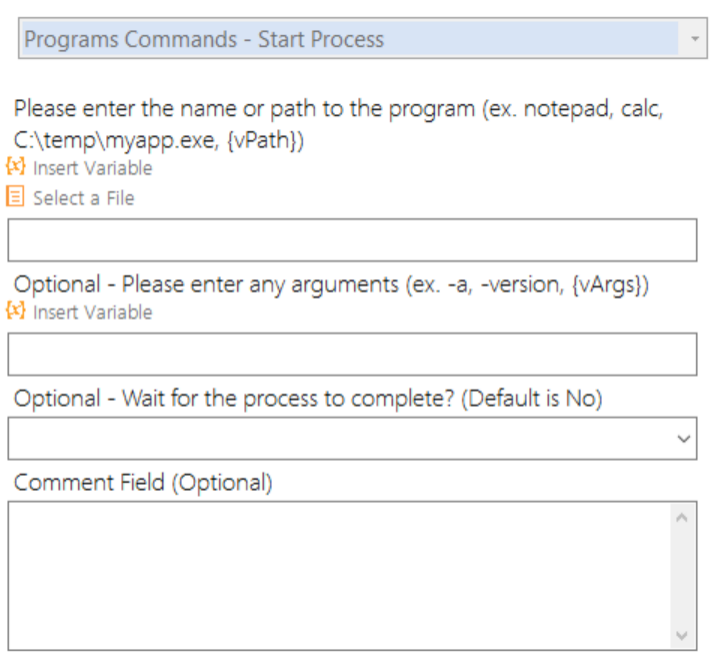
Task: Click the program path instruction label text
Action: pos(338,124)
